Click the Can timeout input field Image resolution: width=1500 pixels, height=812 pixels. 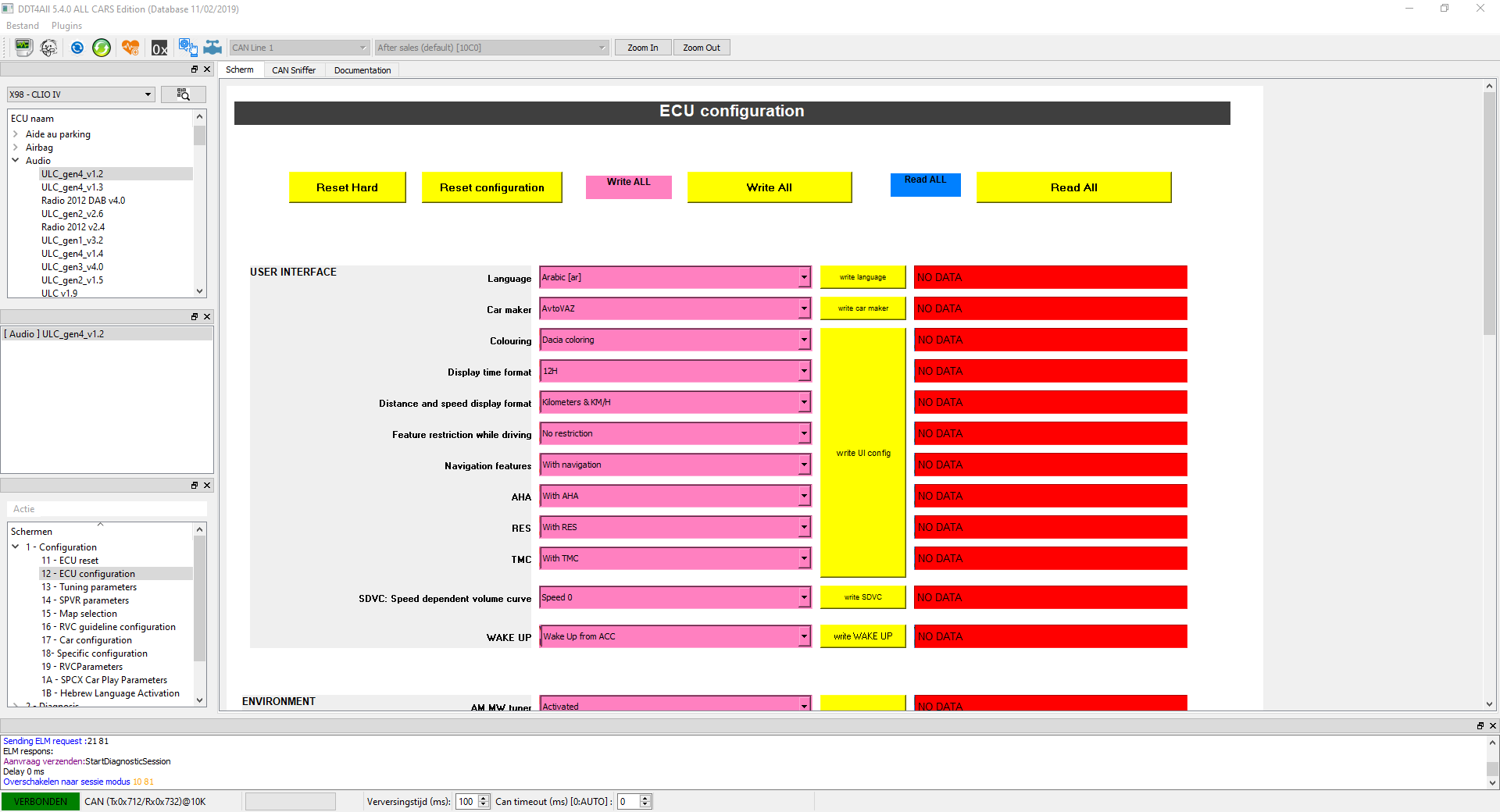tap(628, 802)
